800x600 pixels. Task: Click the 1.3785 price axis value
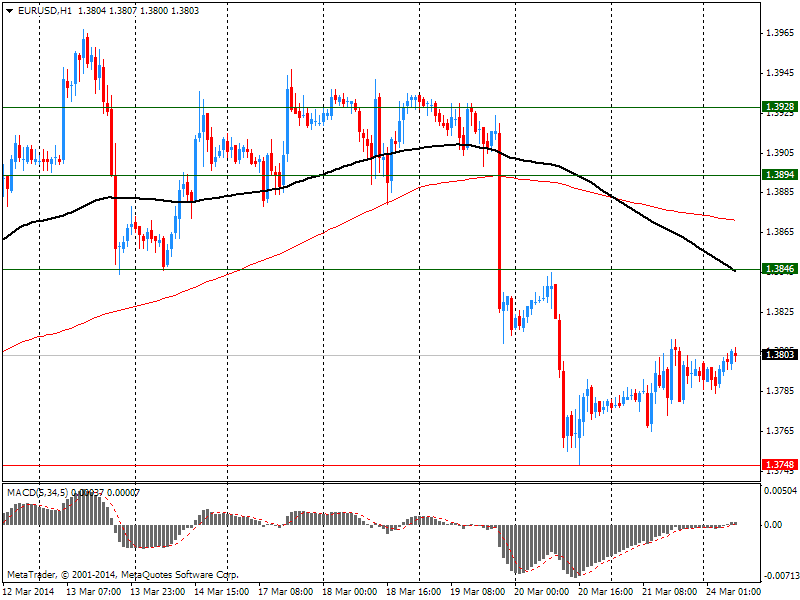(x=780, y=391)
